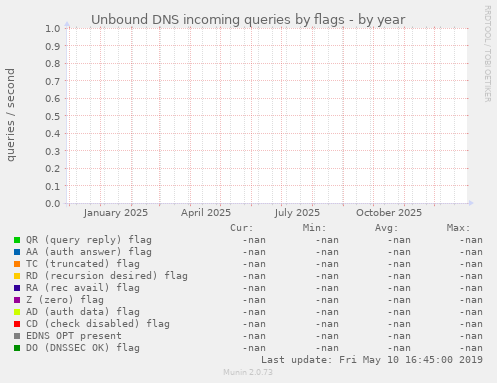Click 'July 2025' x-axis label
Screen dimensions: 497x383
pyautogui.click(x=297, y=213)
